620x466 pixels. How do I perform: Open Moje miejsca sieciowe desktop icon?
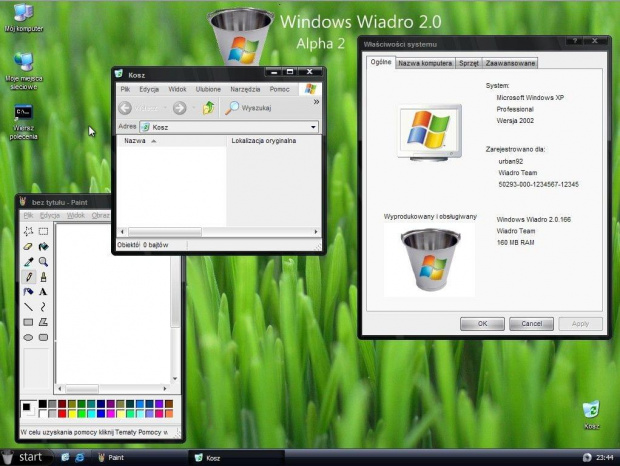tap(23, 71)
